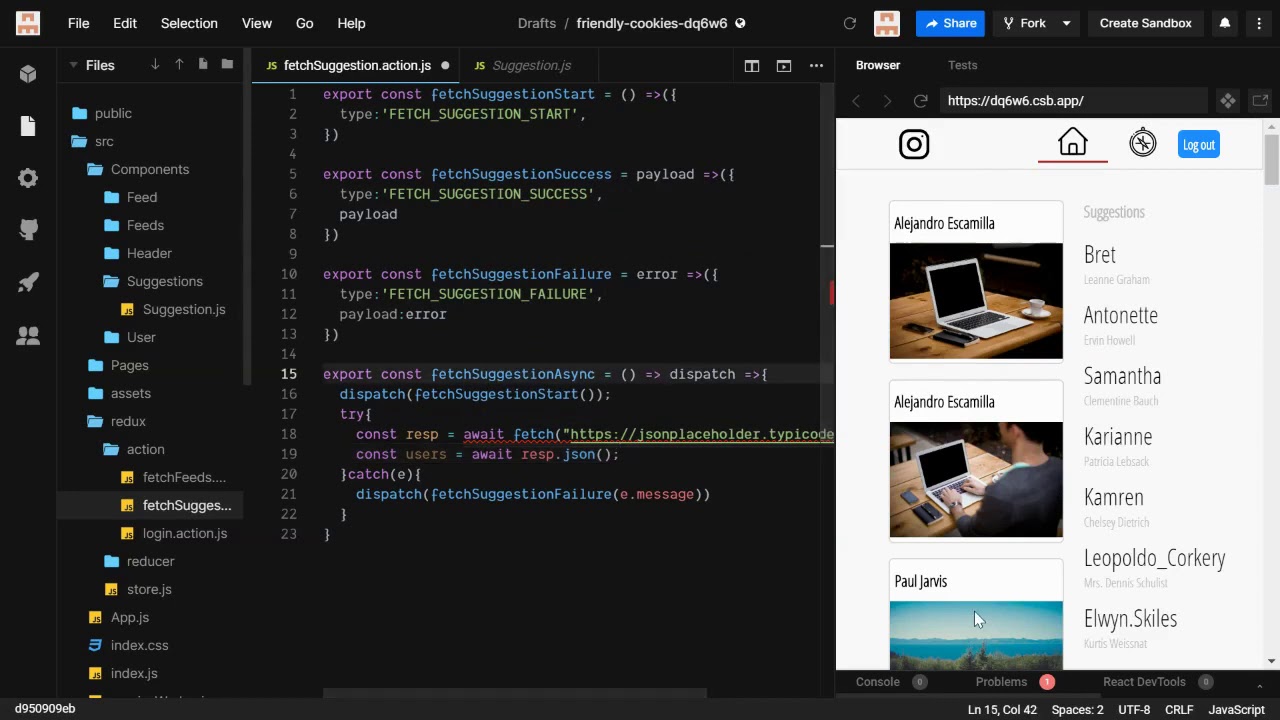Viewport: 1280px width, 720px height.
Task: Open the Selection menu
Action: coord(189,23)
